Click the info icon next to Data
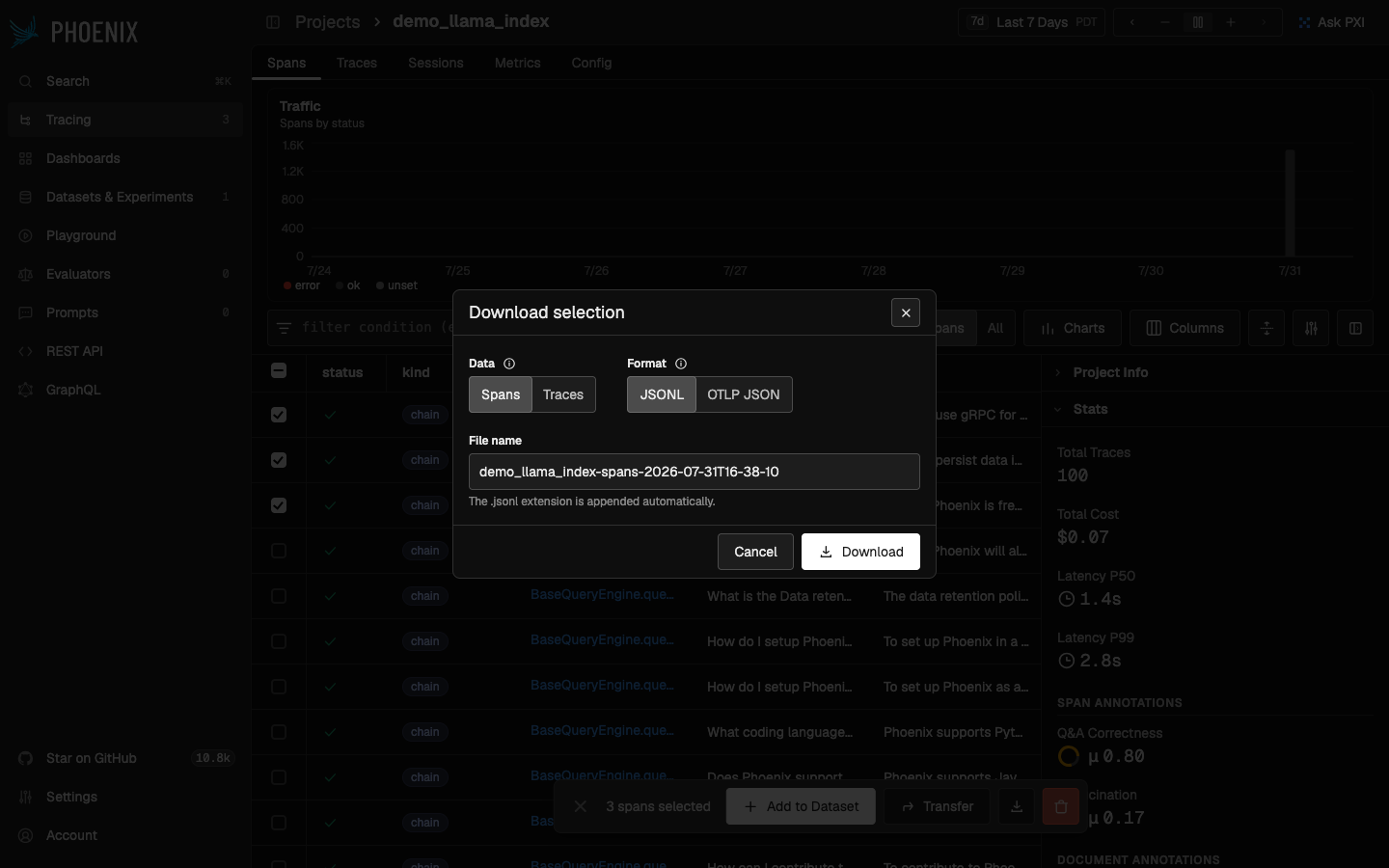Image resolution: width=1389 pixels, height=868 pixels. pos(509,364)
